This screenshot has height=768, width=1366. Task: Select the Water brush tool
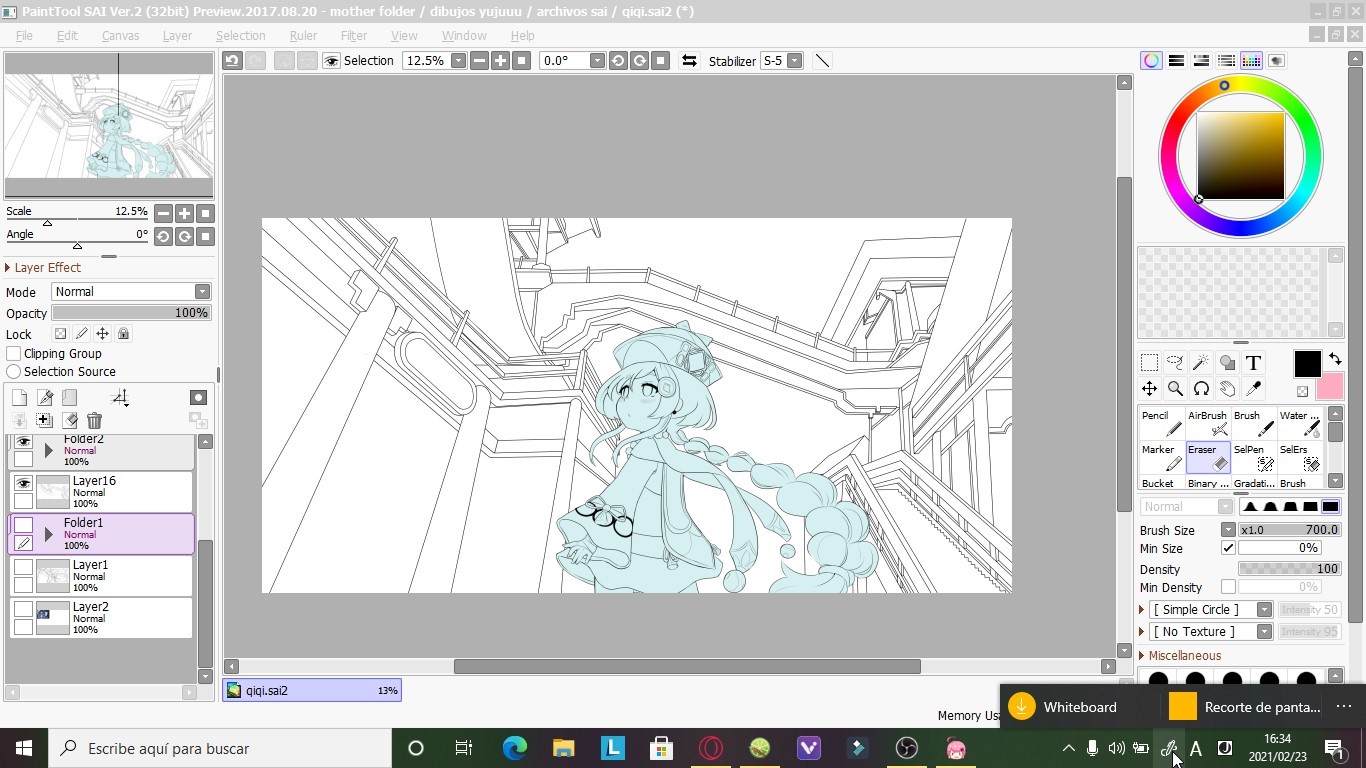click(1299, 423)
